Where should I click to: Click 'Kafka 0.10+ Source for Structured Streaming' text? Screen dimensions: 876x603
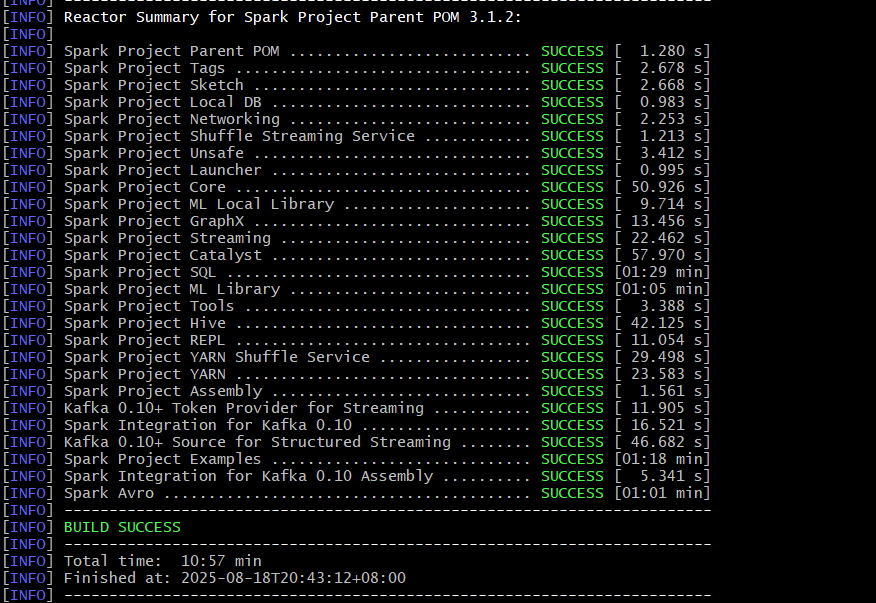coord(257,442)
